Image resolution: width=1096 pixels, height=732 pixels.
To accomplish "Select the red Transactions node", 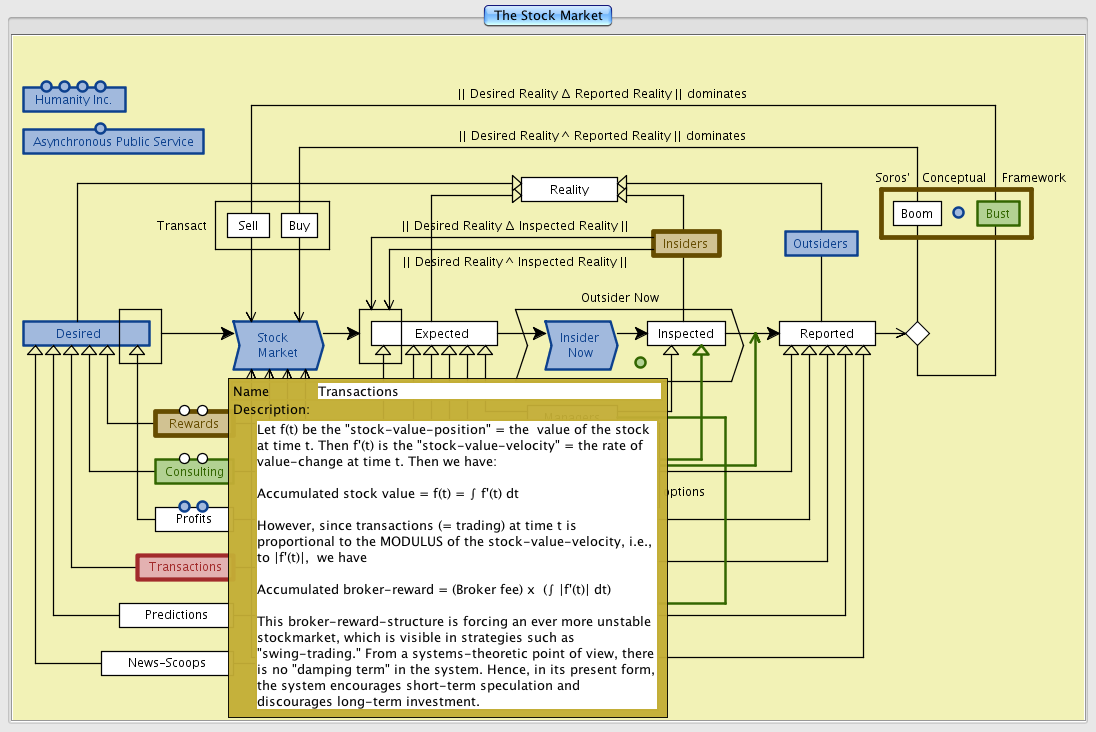I will pos(185,567).
